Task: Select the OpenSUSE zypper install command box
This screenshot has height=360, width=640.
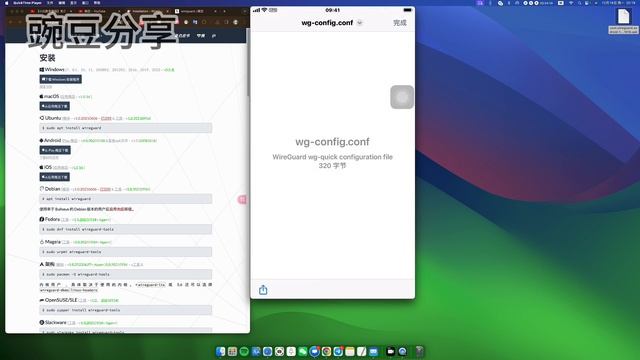Action: tap(126, 310)
